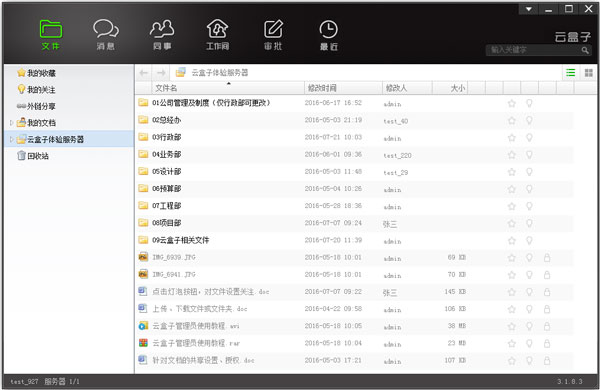Star the 08项目部 folder
Screen dimensions: 600x390
tap(512, 223)
